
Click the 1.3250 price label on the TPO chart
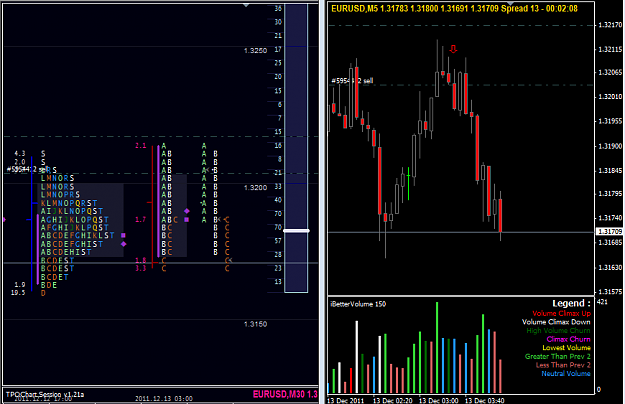(x=256, y=51)
